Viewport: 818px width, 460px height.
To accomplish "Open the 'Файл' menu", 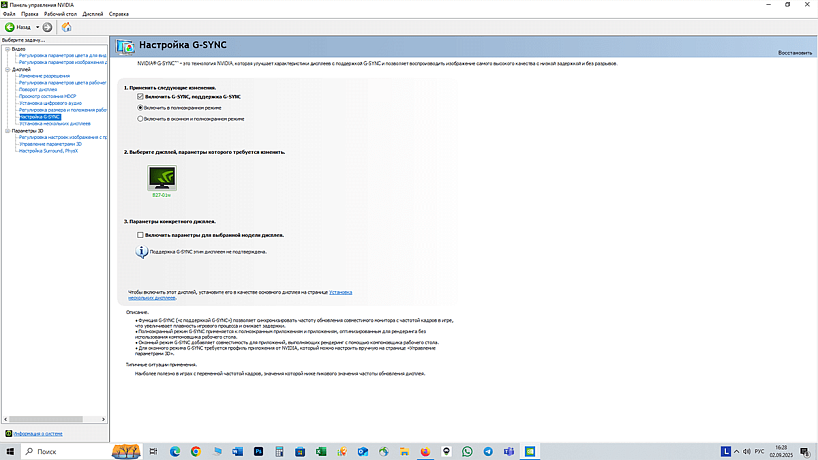I will 9,15.
